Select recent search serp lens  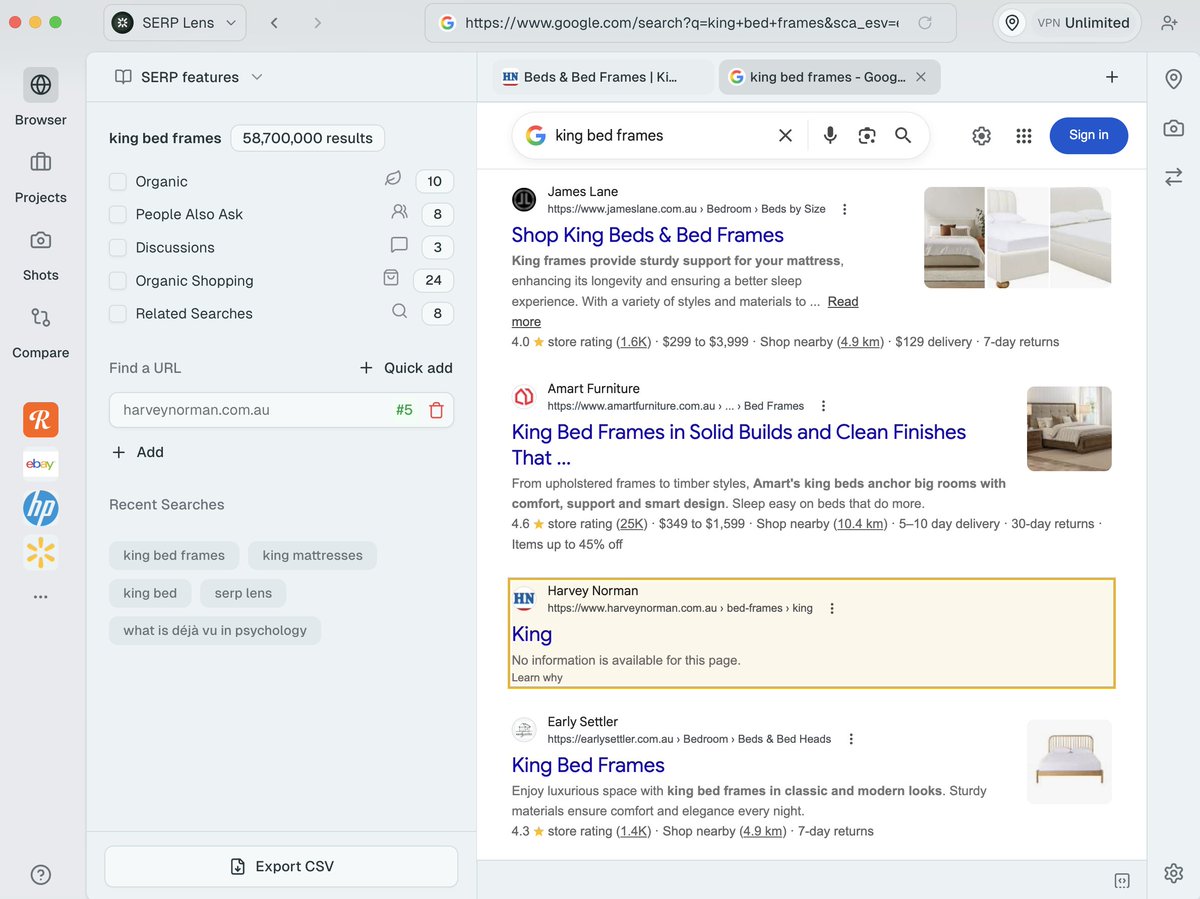243,593
